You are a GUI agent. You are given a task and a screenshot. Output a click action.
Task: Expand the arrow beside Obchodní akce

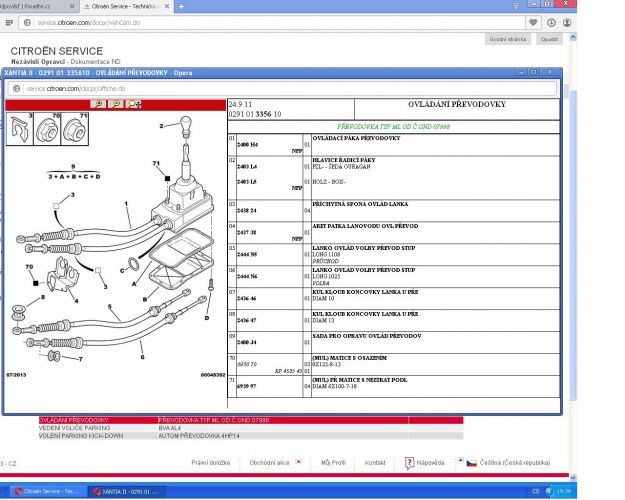(x=298, y=462)
